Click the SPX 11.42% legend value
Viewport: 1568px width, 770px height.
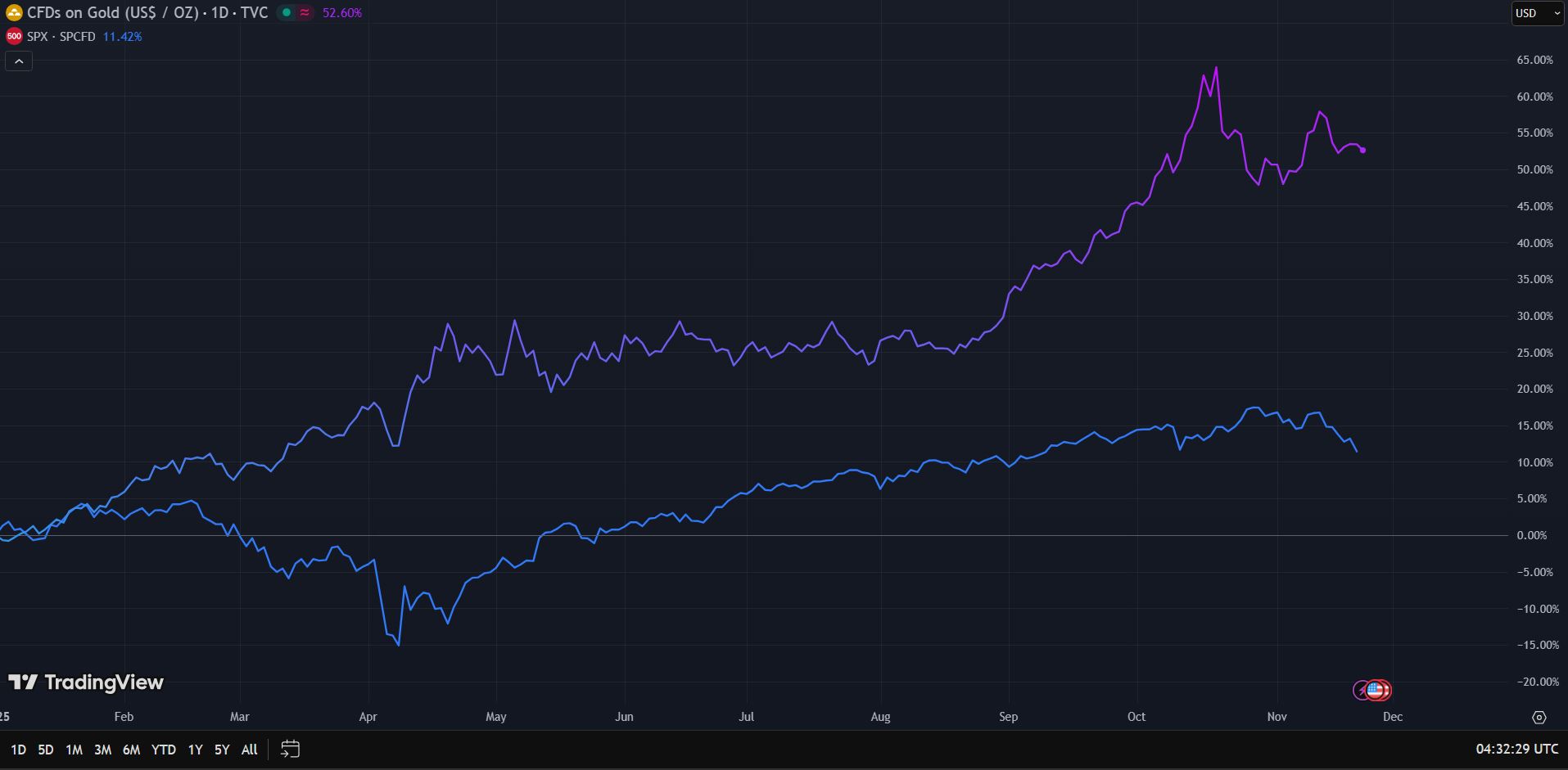click(x=122, y=37)
